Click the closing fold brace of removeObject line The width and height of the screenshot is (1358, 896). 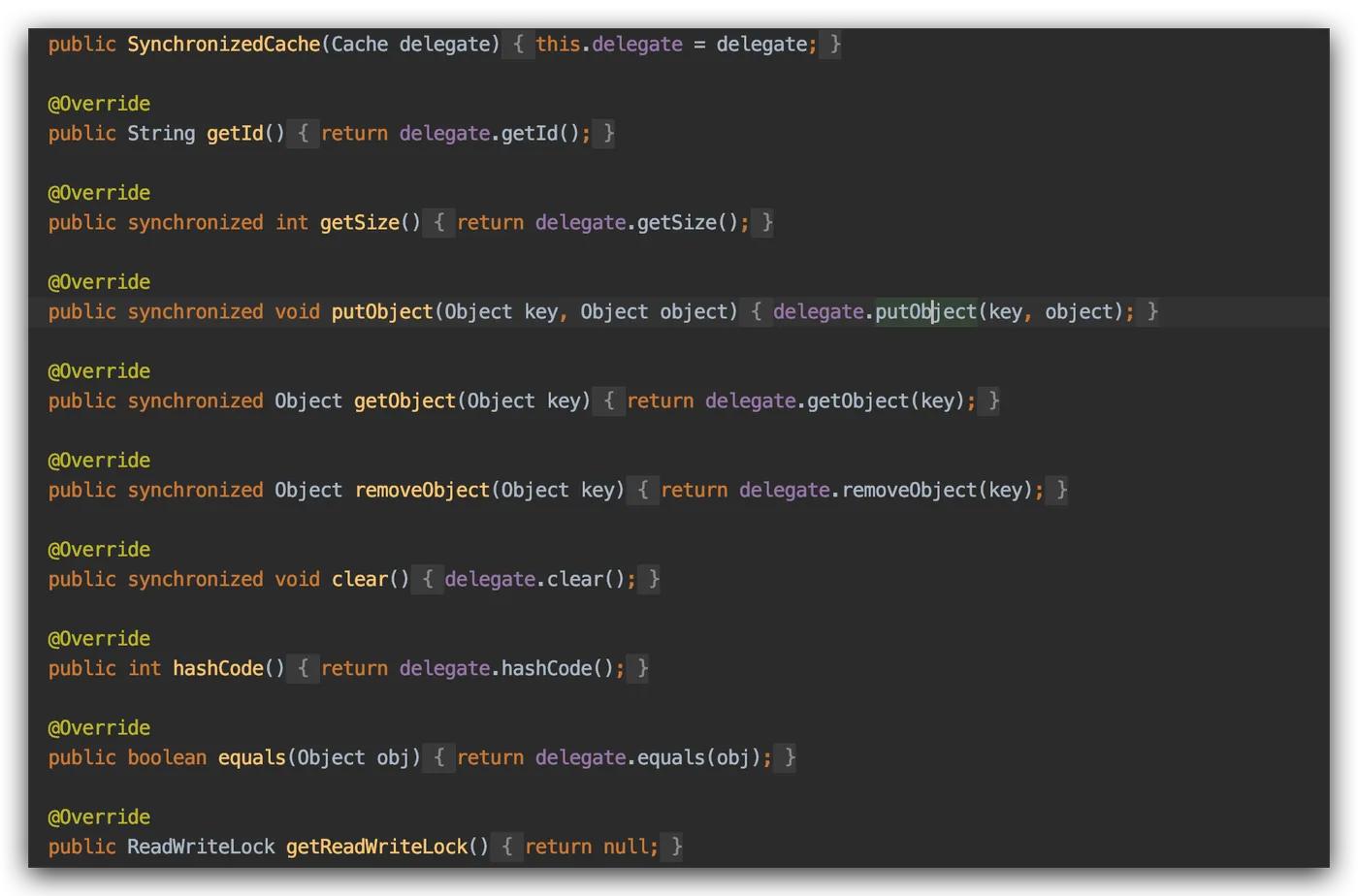click(1062, 491)
